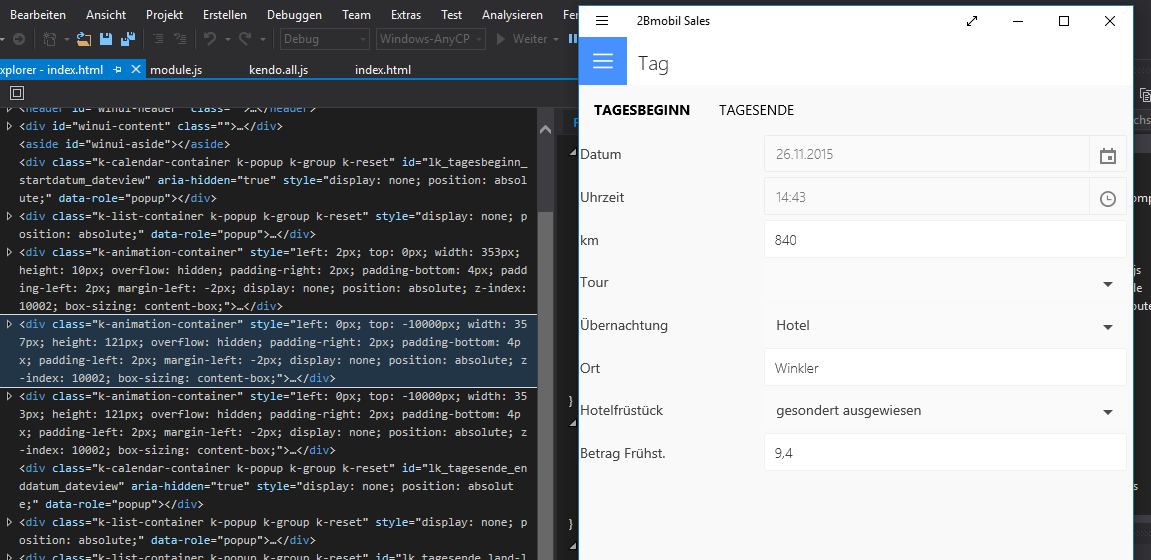Click the Save icon in Visual Studio toolbar
Viewport: 1151px width, 560px height.
(x=106, y=39)
